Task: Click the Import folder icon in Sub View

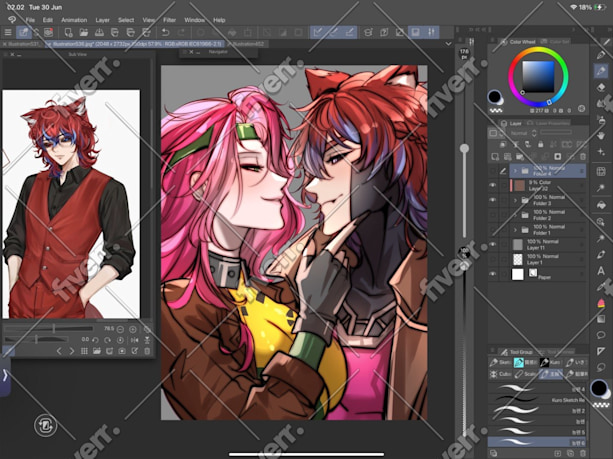Action: (97, 351)
